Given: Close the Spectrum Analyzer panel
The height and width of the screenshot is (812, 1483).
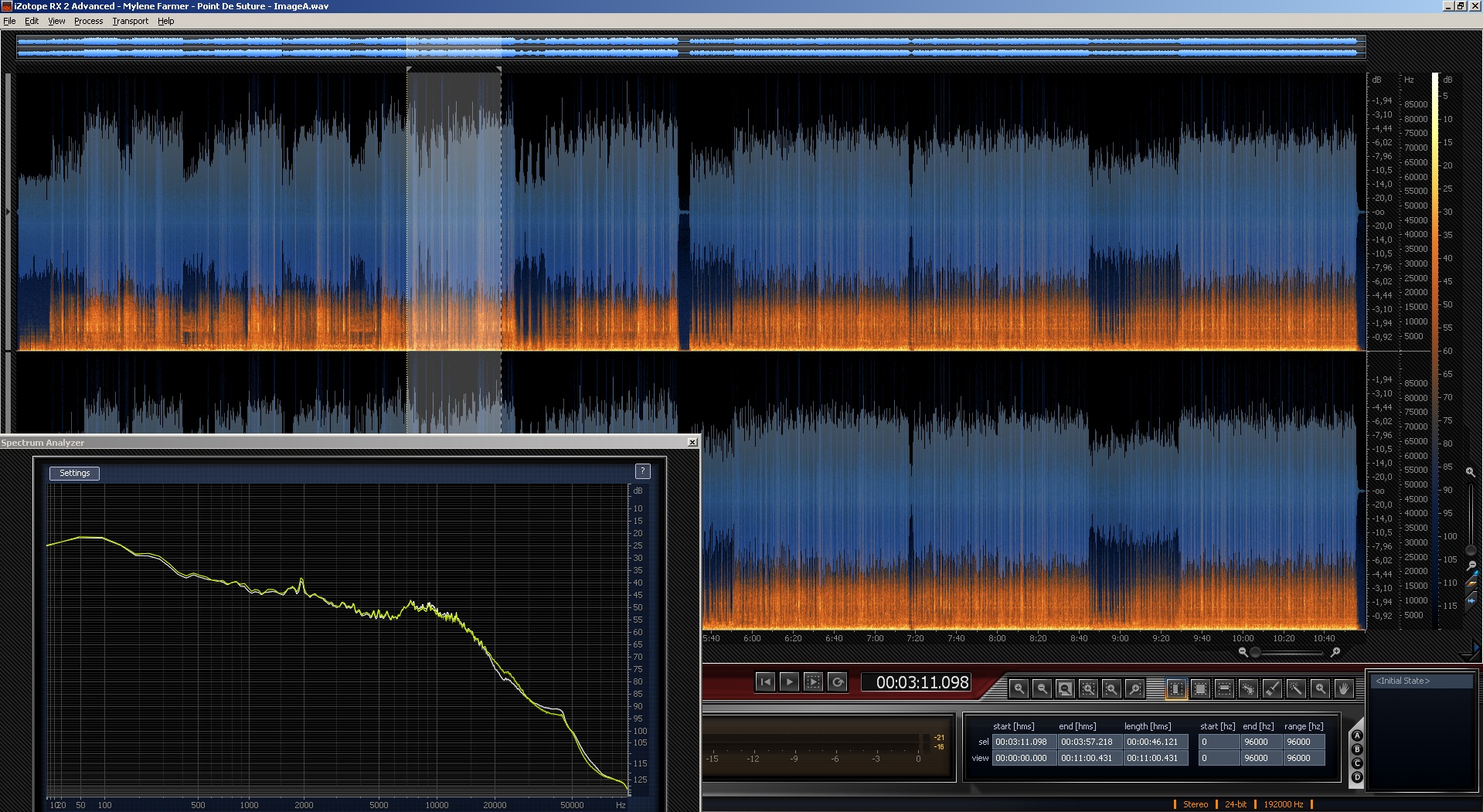Looking at the screenshot, I should click(x=692, y=443).
